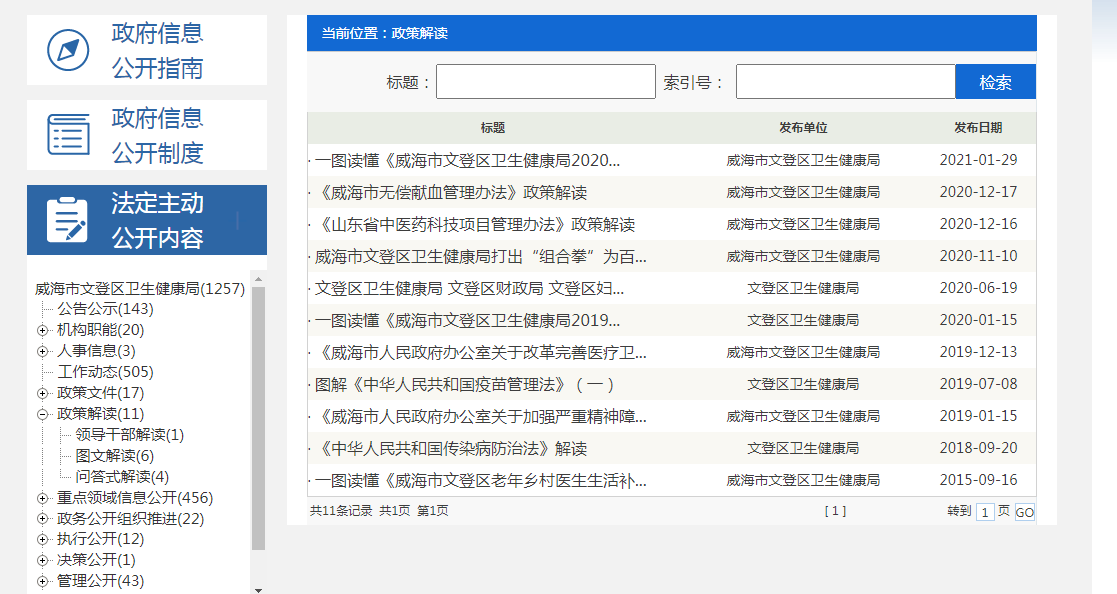1117x594 pixels.
Task: Click the document list icon beside 政府信息公开制度
Action: coord(67,134)
